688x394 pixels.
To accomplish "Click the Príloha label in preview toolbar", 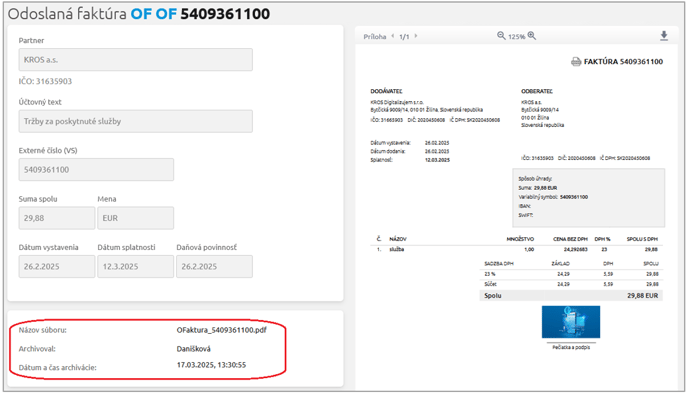I will pos(375,37).
